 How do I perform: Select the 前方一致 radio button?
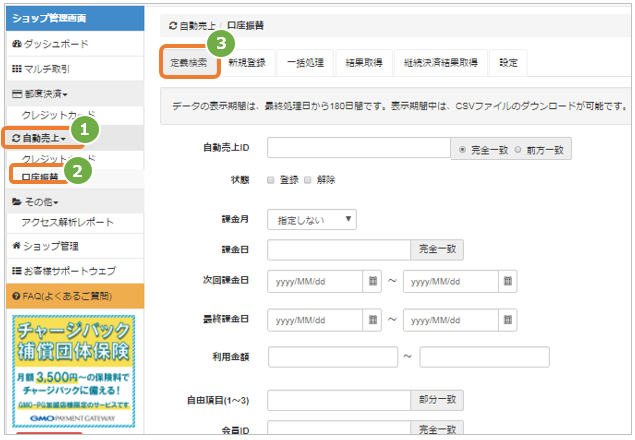(x=518, y=150)
